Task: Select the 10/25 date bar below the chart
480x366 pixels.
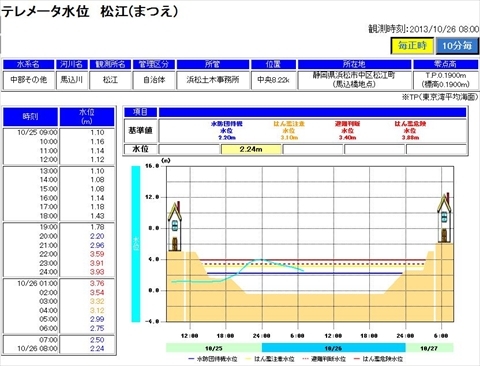Action: [x=214, y=348]
